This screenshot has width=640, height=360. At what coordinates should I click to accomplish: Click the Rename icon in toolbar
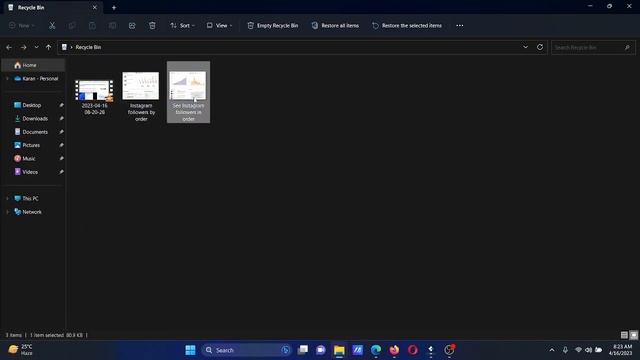[112, 25]
